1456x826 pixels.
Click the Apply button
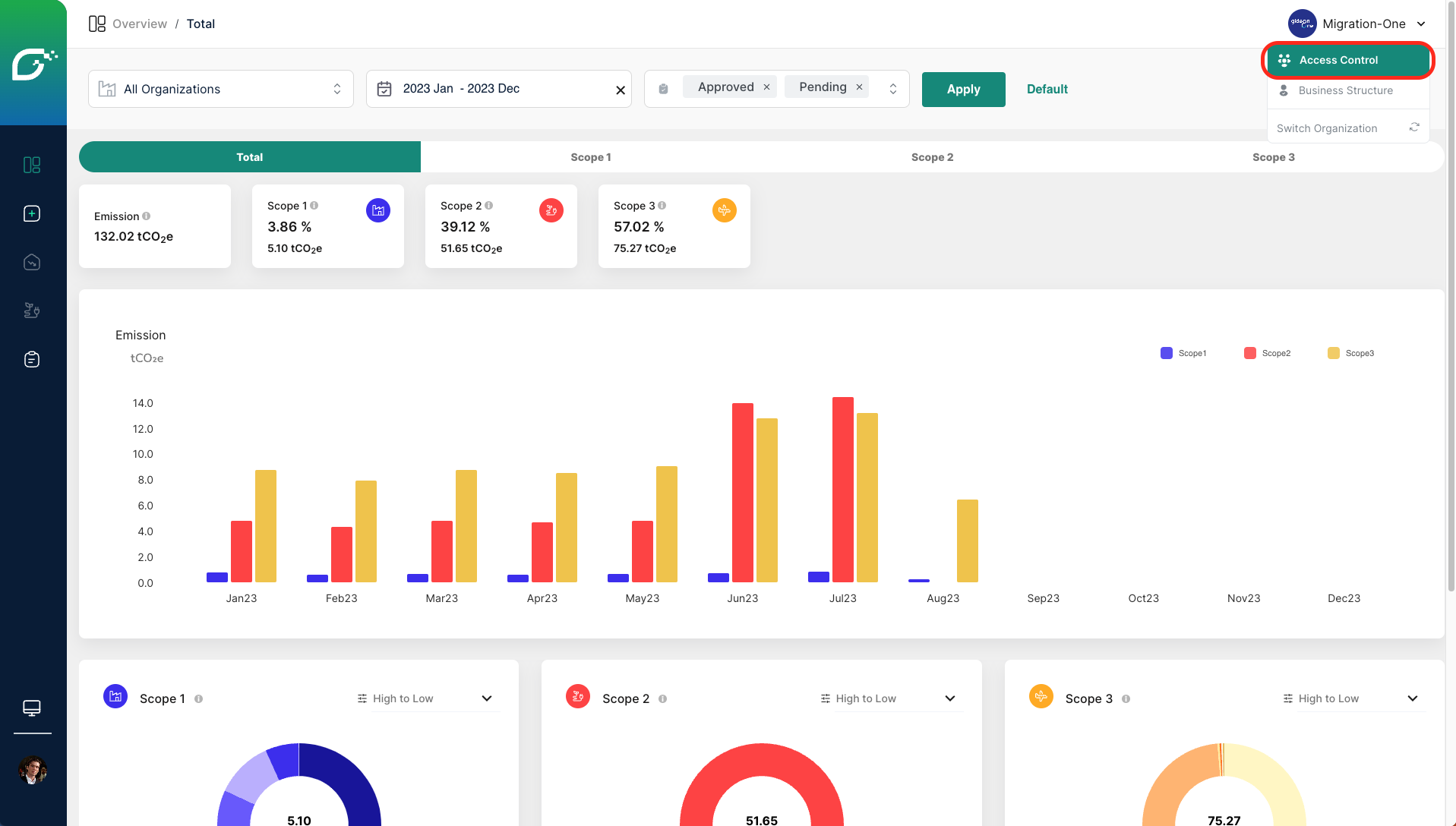point(963,89)
